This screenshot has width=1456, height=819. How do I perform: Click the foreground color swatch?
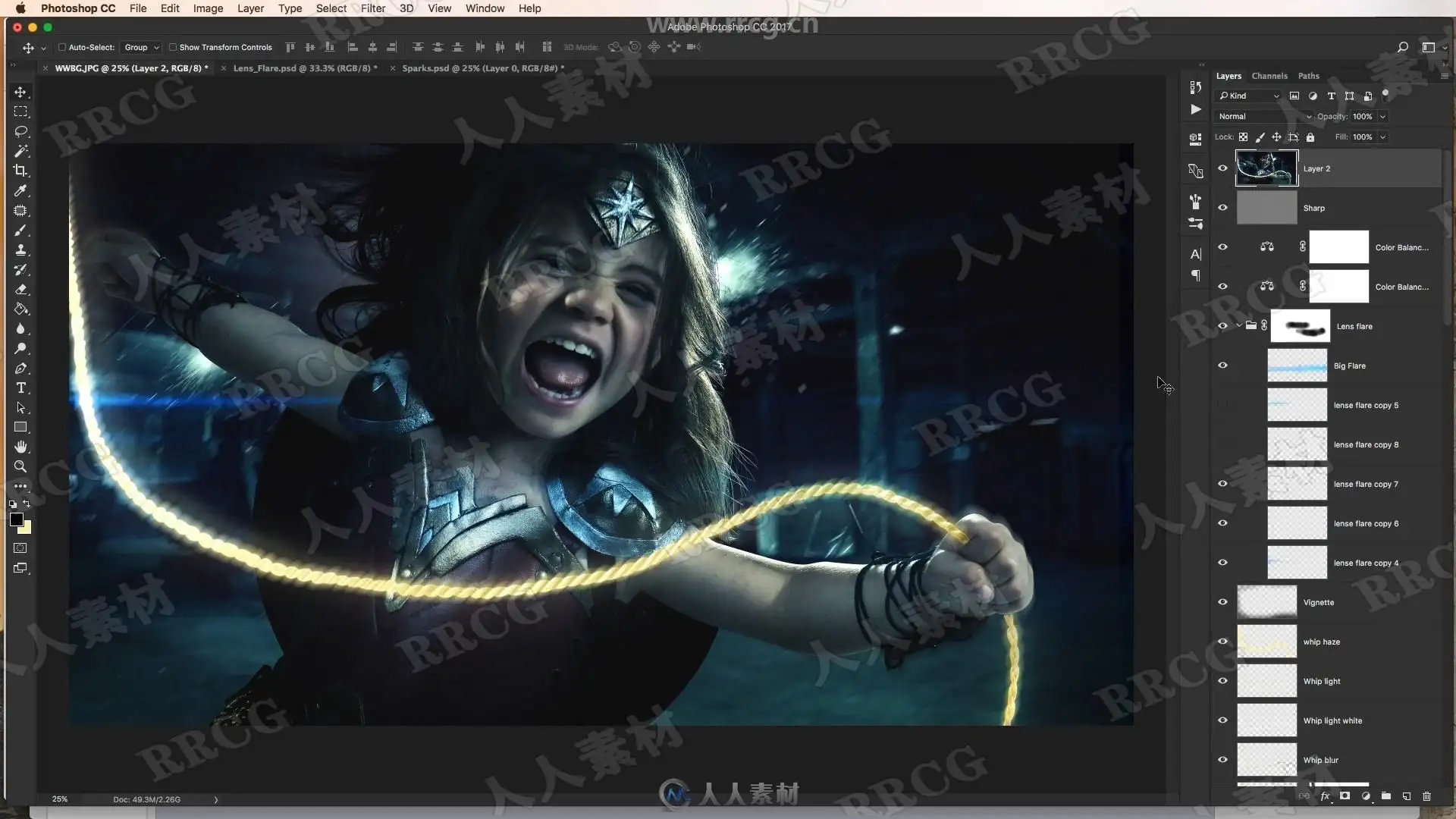(16, 519)
